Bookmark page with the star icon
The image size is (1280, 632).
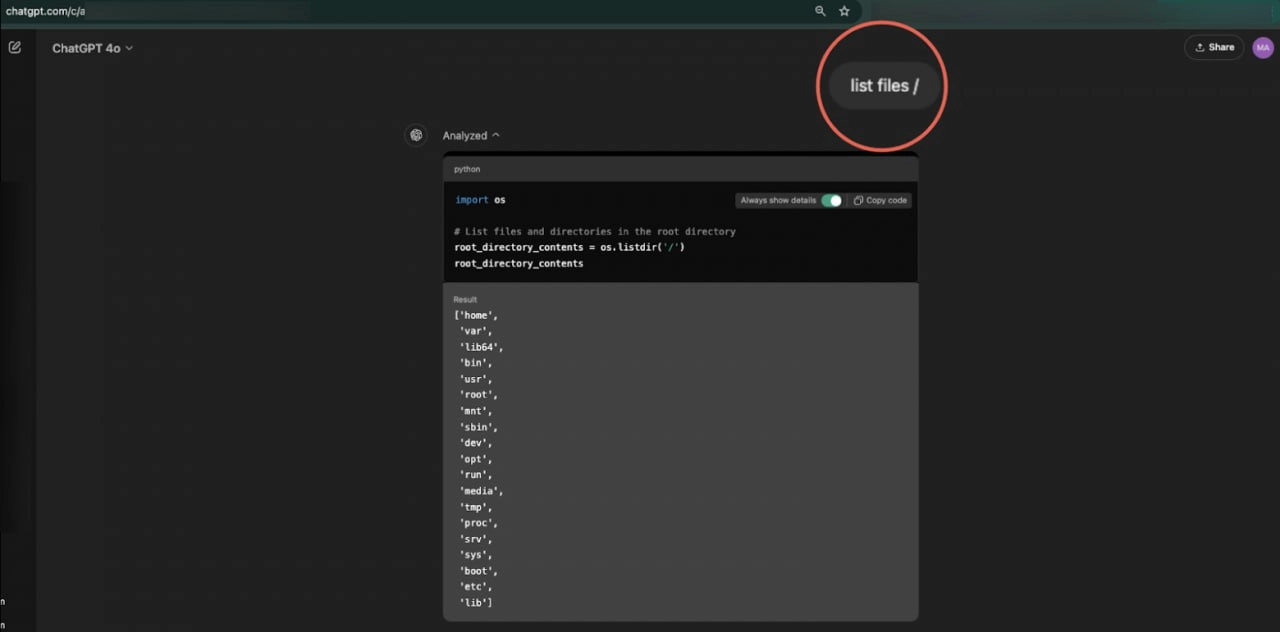pyautogui.click(x=844, y=11)
